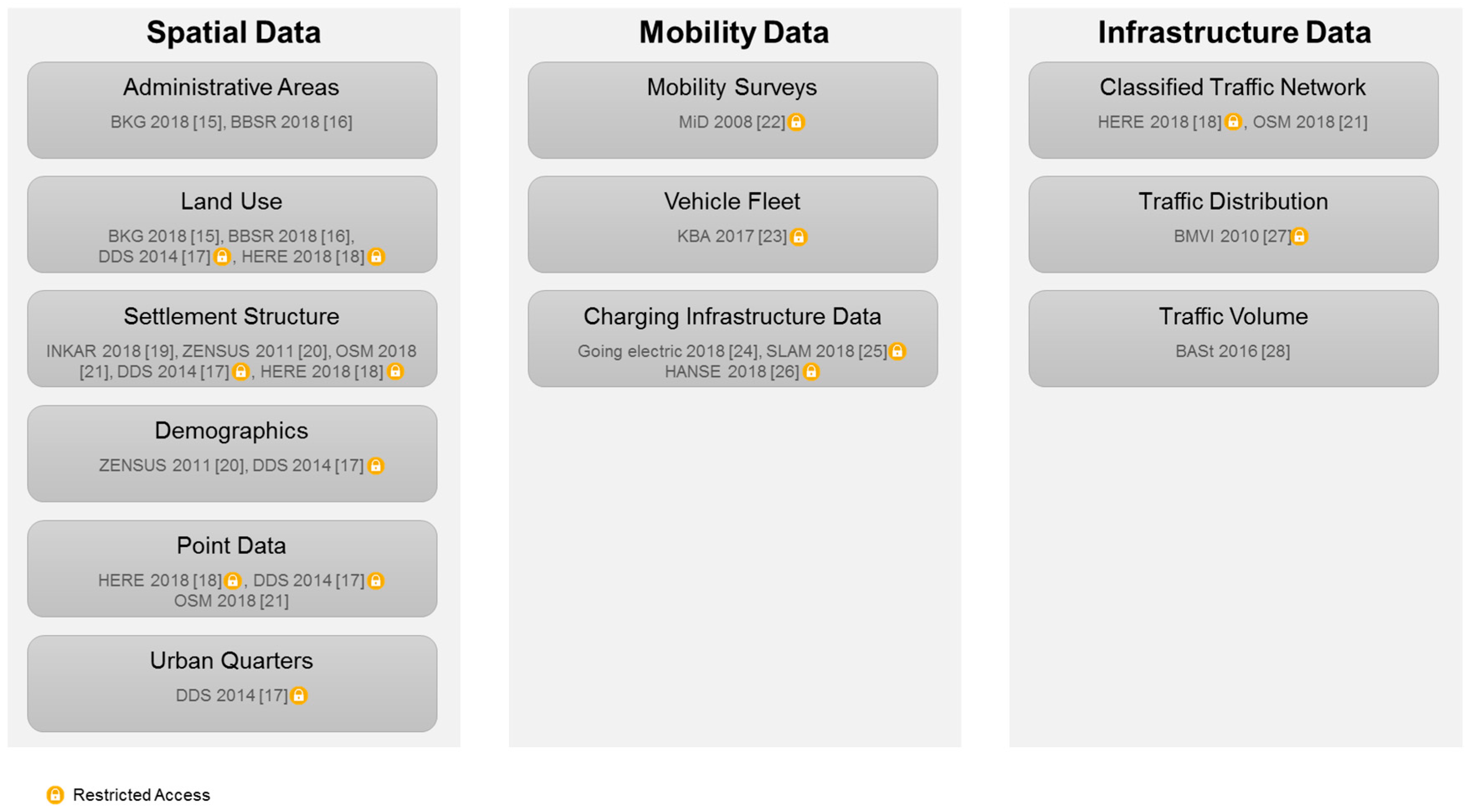Open the Land Use card title
Viewport: 1476px width, 812px height.
(x=231, y=202)
